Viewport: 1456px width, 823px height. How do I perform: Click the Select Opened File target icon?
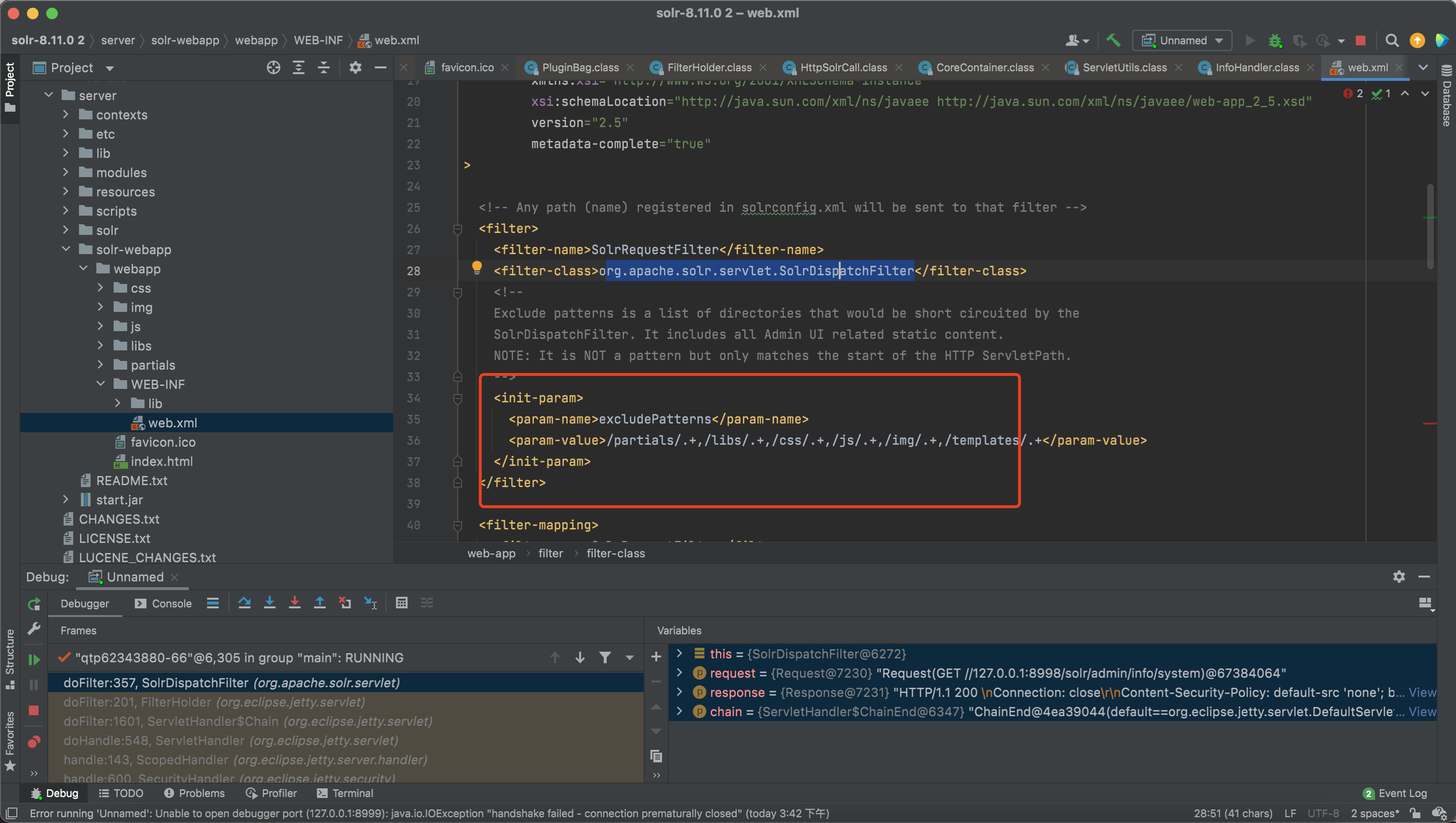tap(273, 68)
